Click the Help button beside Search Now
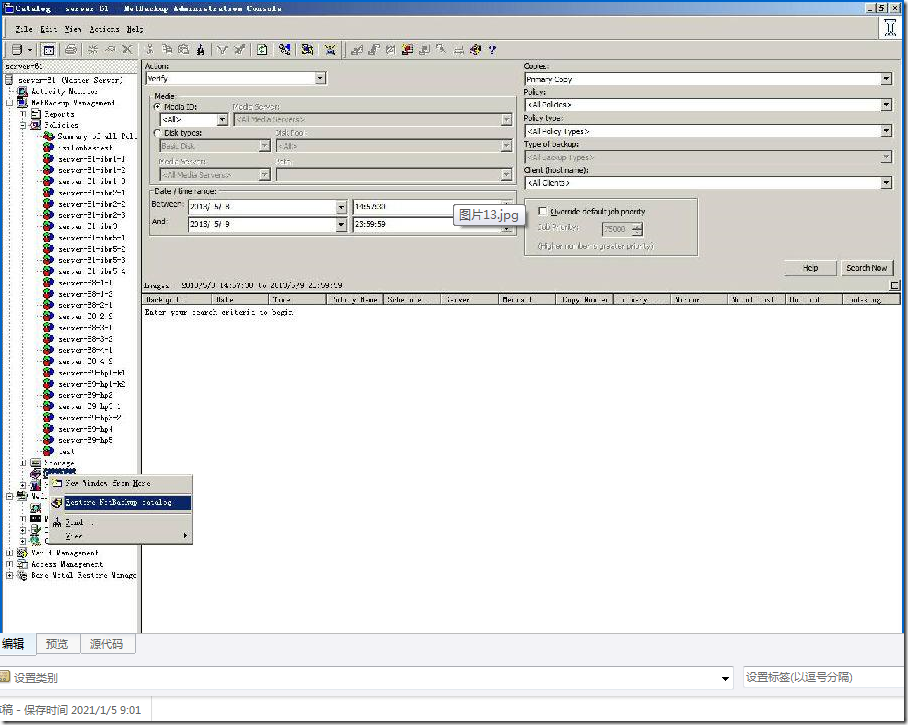Viewport: 908px width, 725px height. [x=811, y=268]
